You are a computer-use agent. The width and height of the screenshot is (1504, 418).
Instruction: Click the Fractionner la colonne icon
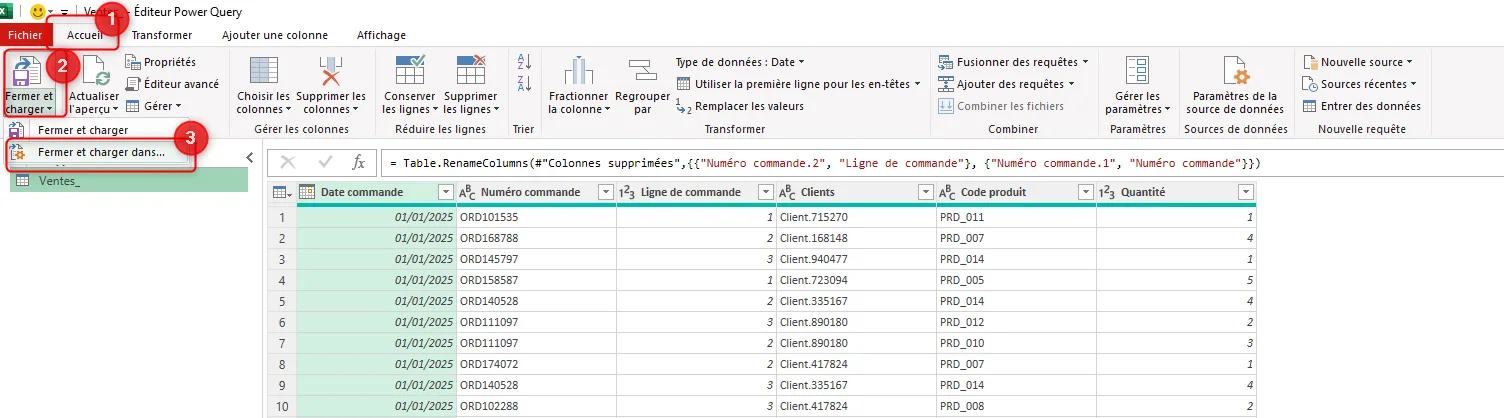(x=578, y=72)
